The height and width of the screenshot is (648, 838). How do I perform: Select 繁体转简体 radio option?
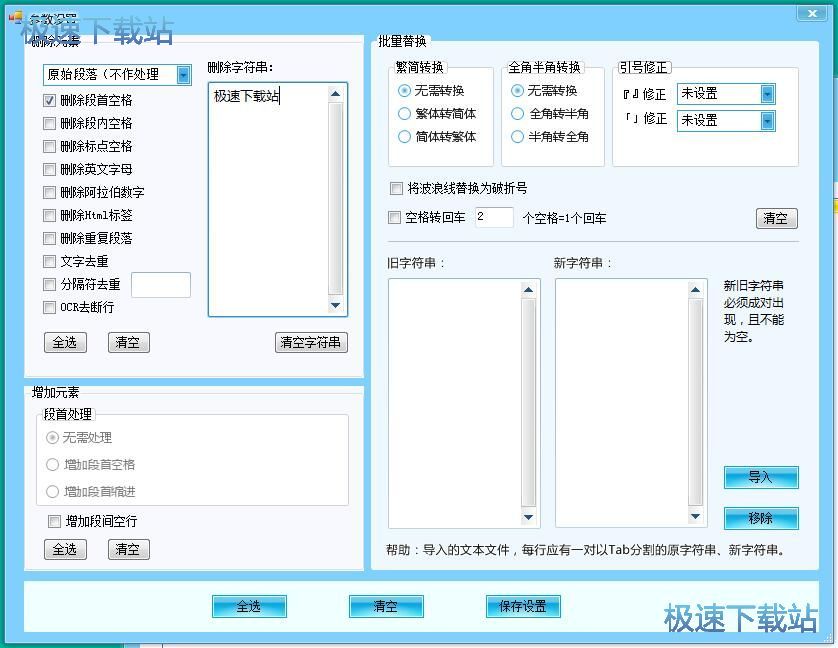pos(405,114)
